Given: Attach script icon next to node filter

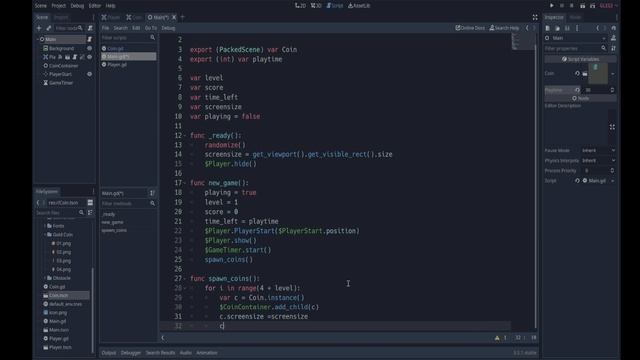Looking at the screenshot, I should tap(90, 28).
